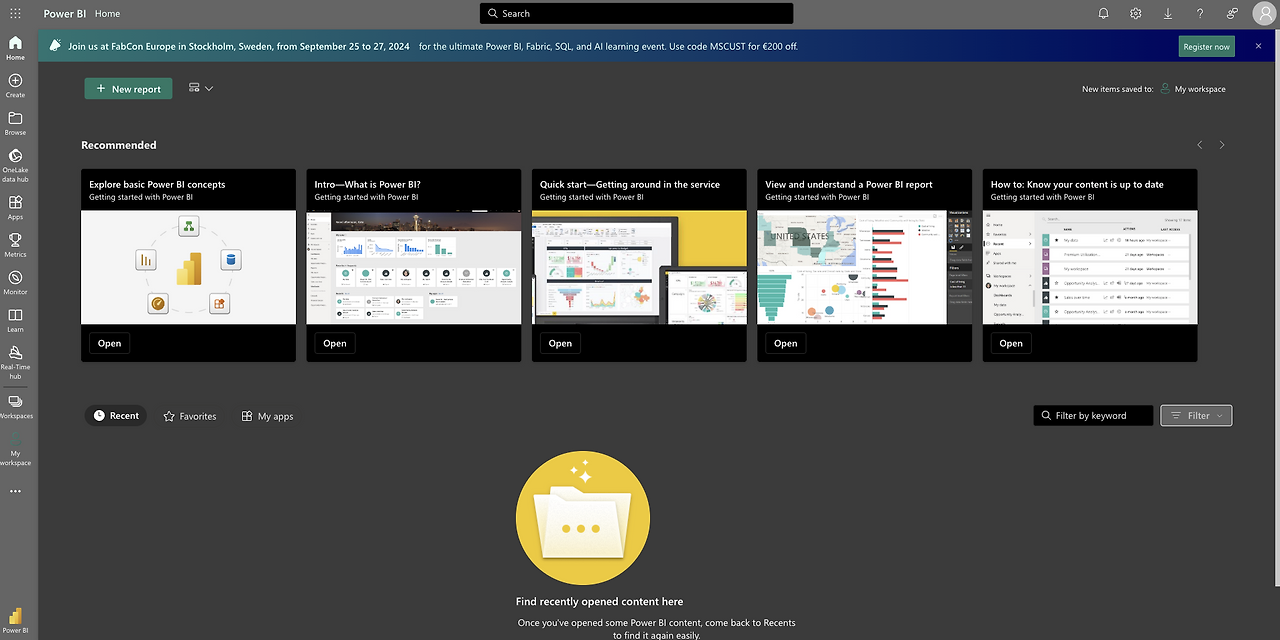Image resolution: width=1280 pixels, height=640 pixels.
Task: Show more sidebar options ellipsis
Action: click(x=15, y=491)
